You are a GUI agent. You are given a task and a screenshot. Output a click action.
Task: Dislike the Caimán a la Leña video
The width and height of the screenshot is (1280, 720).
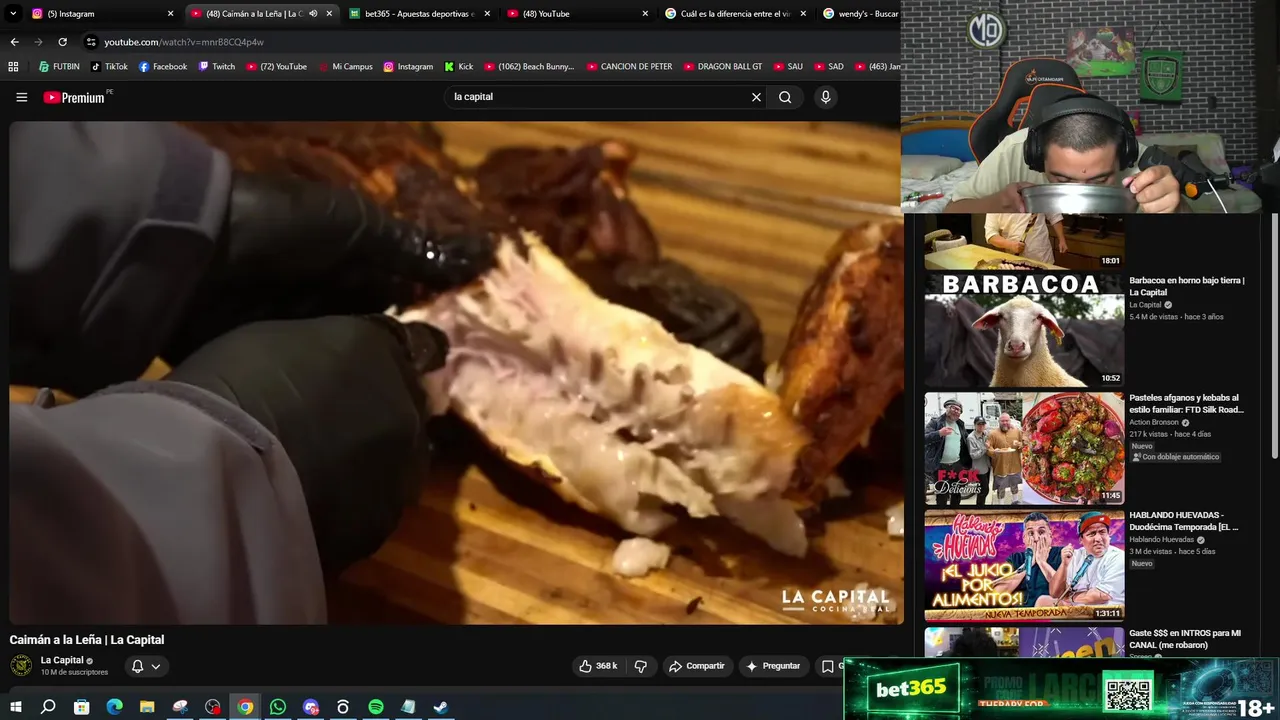[x=641, y=666]
